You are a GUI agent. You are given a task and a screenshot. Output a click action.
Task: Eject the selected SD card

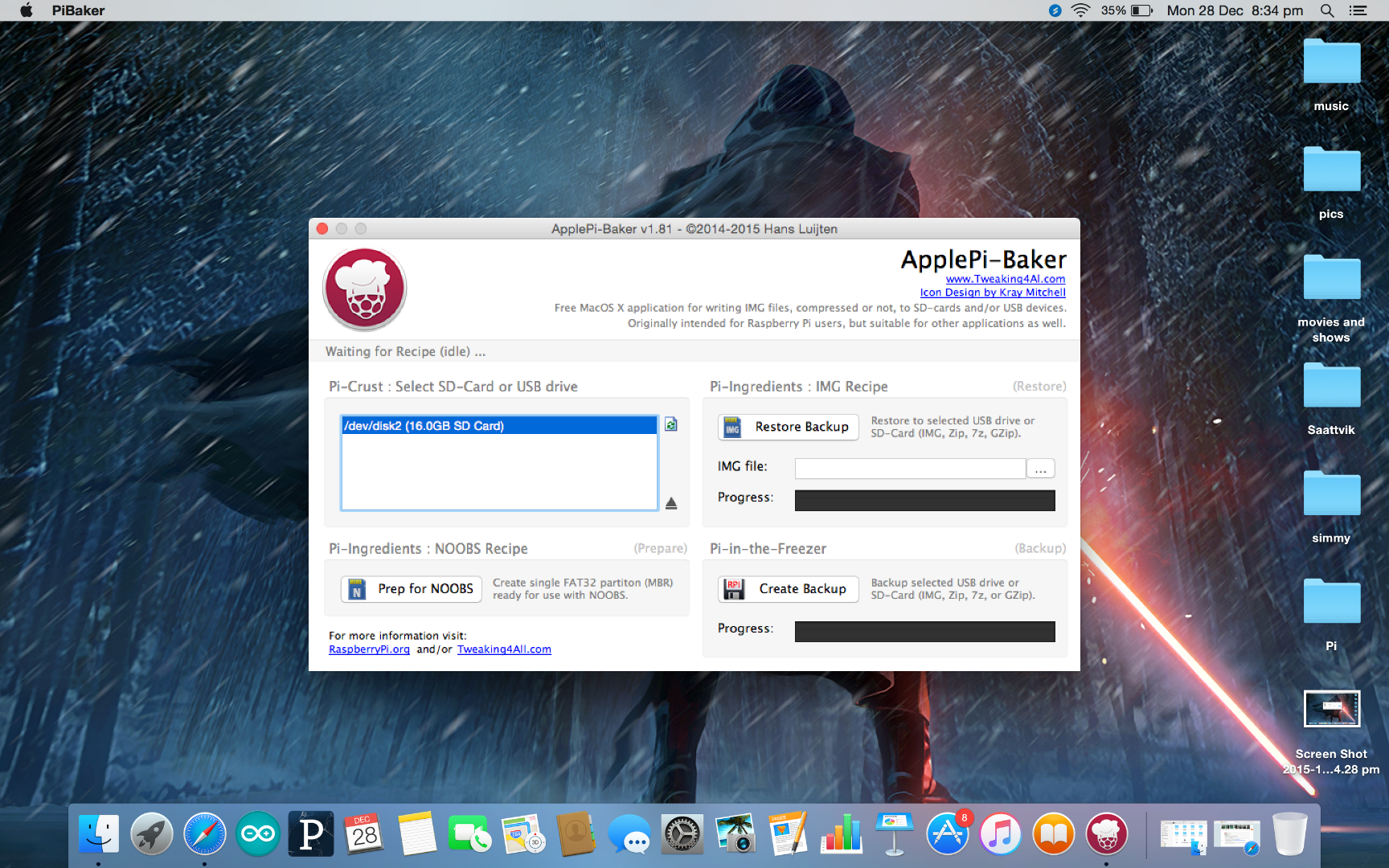click(x=671, y=503)
